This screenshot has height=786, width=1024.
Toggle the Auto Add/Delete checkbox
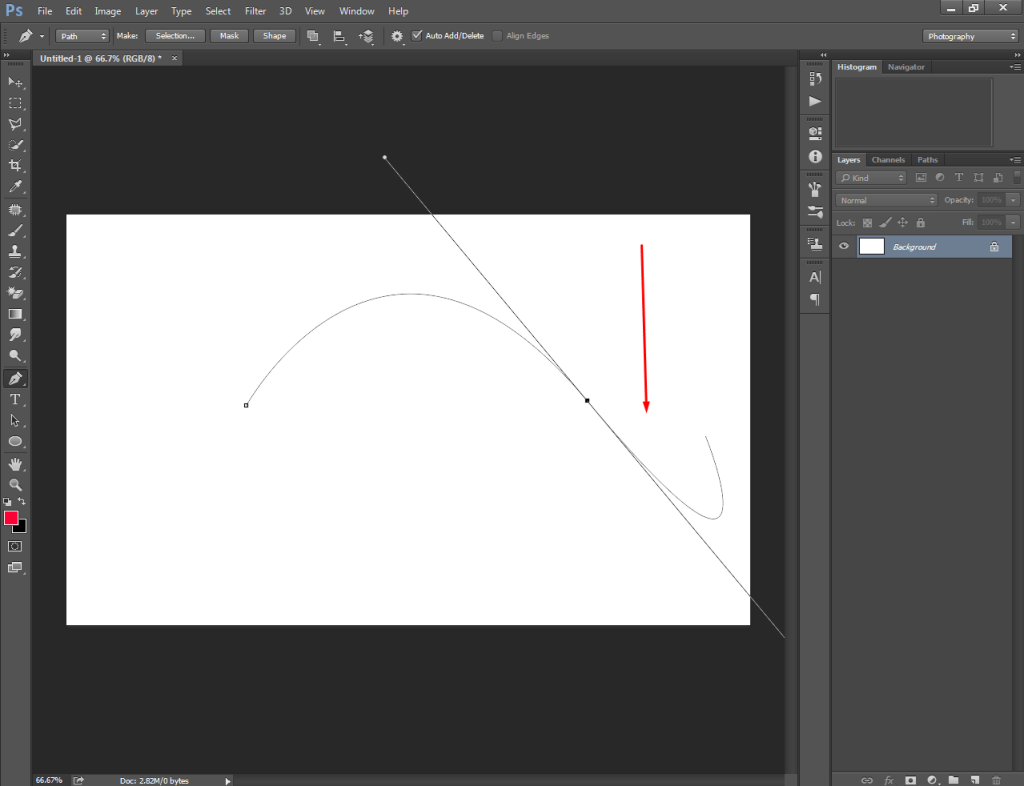click(x=417, y=35)
